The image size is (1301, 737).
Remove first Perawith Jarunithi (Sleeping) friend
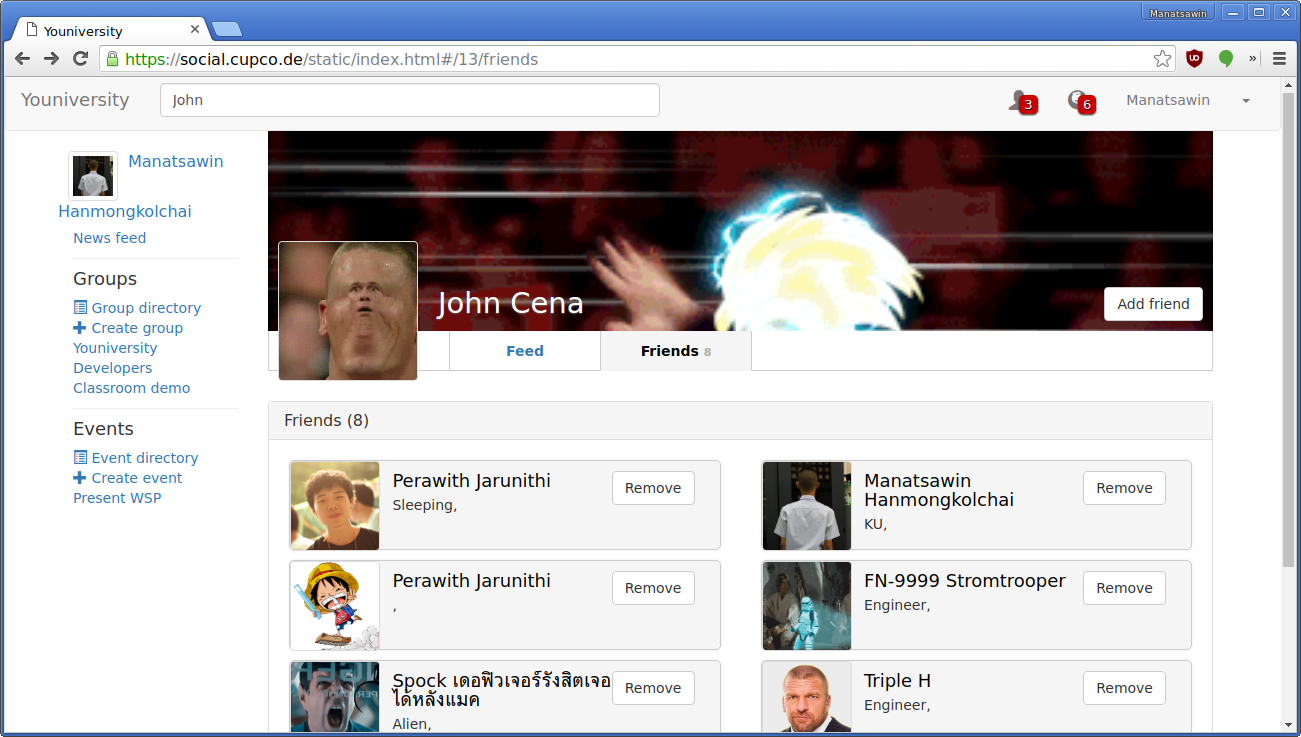pos(653,488)
